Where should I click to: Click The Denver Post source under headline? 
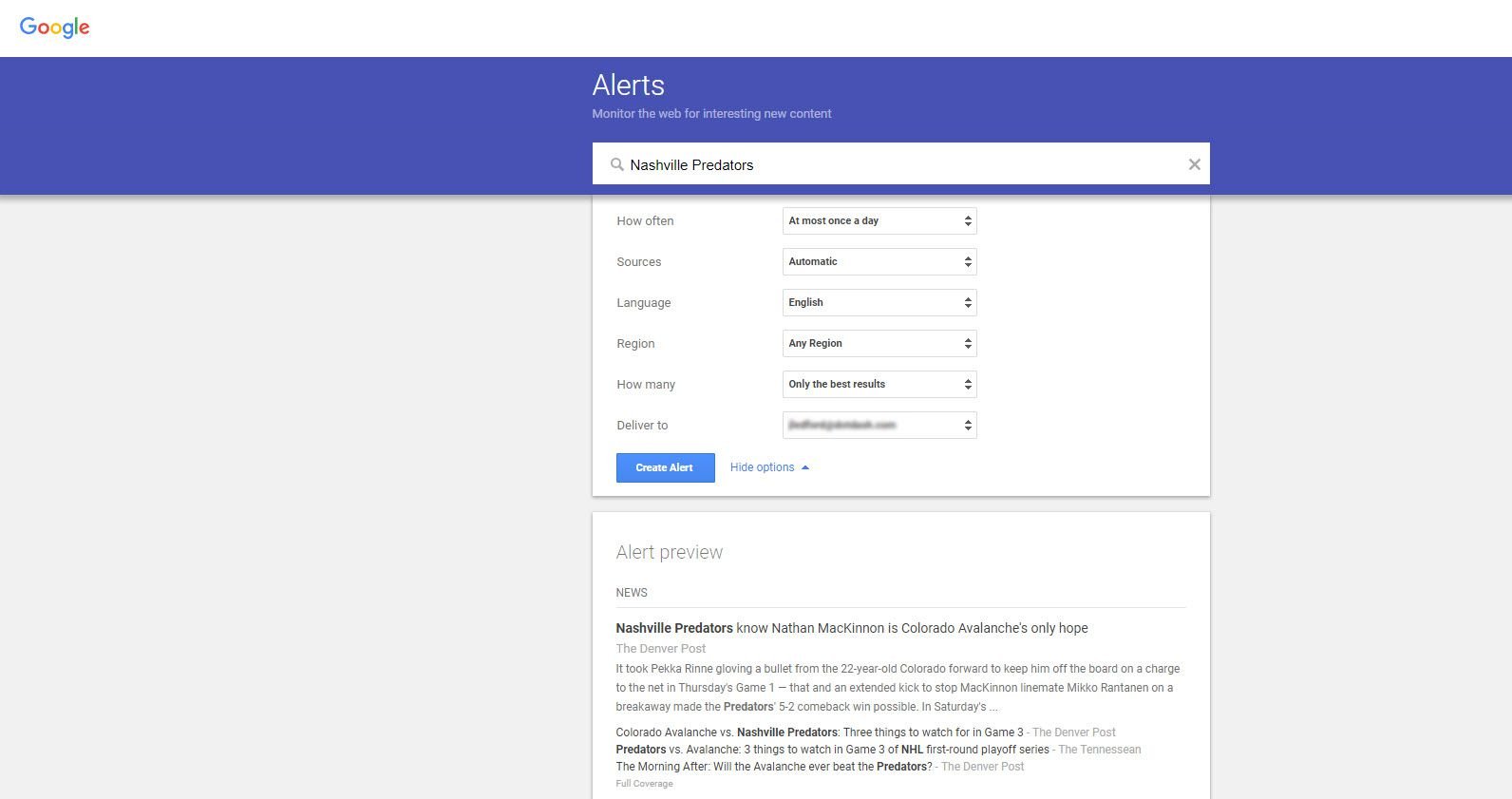point(661,649)
